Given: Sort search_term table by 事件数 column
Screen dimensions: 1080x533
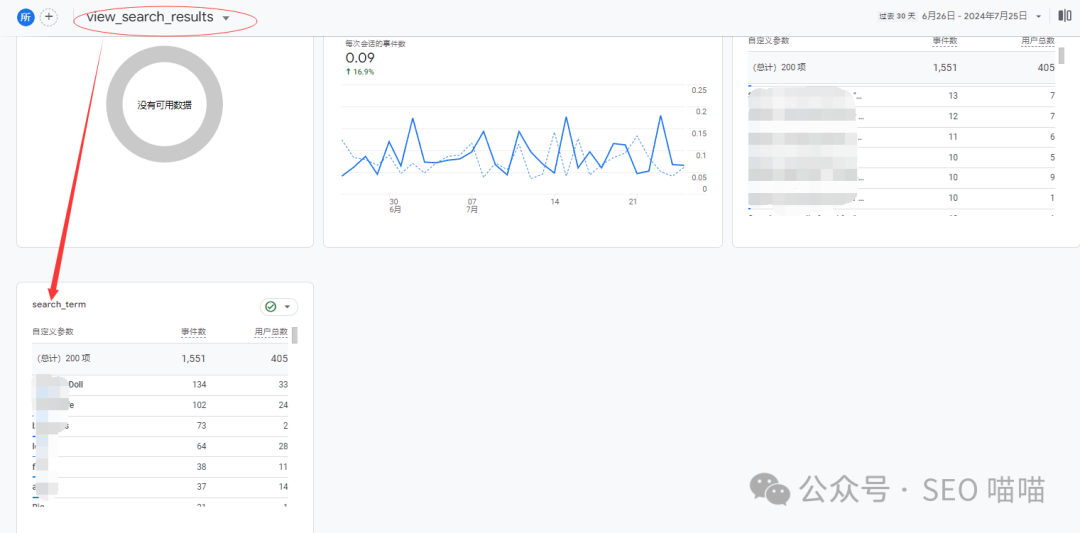Looking at the screenshot, I should 194,332.
